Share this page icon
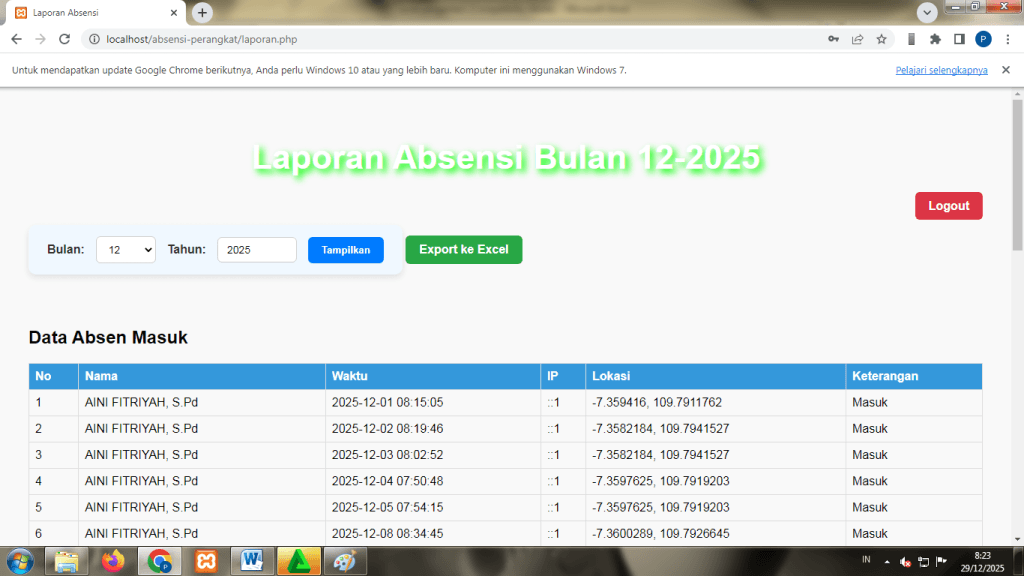1024x576 pixels. pos(857,39)
